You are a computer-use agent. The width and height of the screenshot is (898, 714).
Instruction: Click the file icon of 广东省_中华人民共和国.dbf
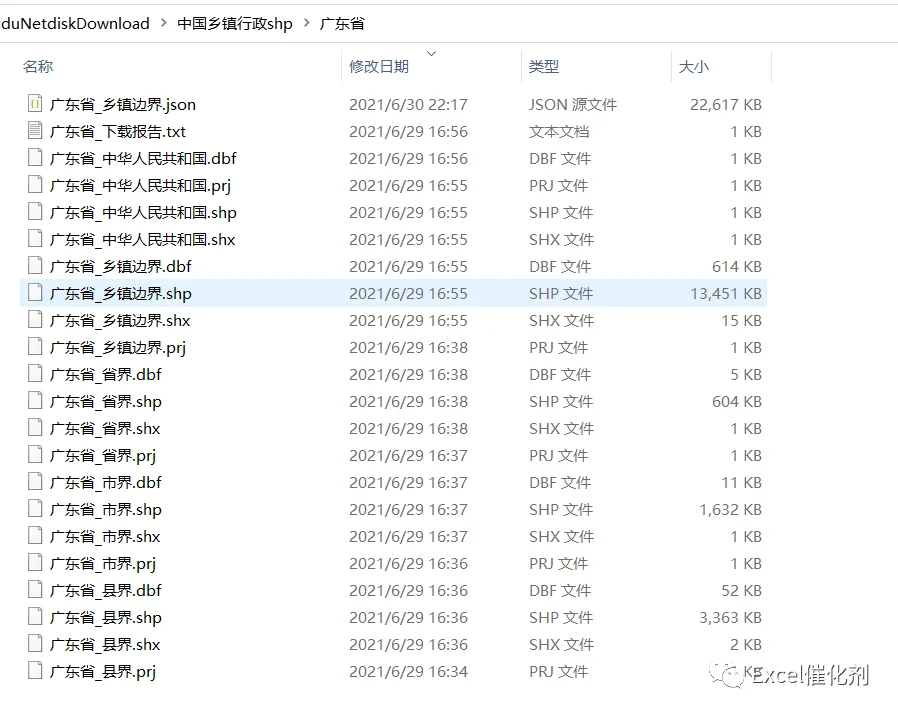point(35,157)
